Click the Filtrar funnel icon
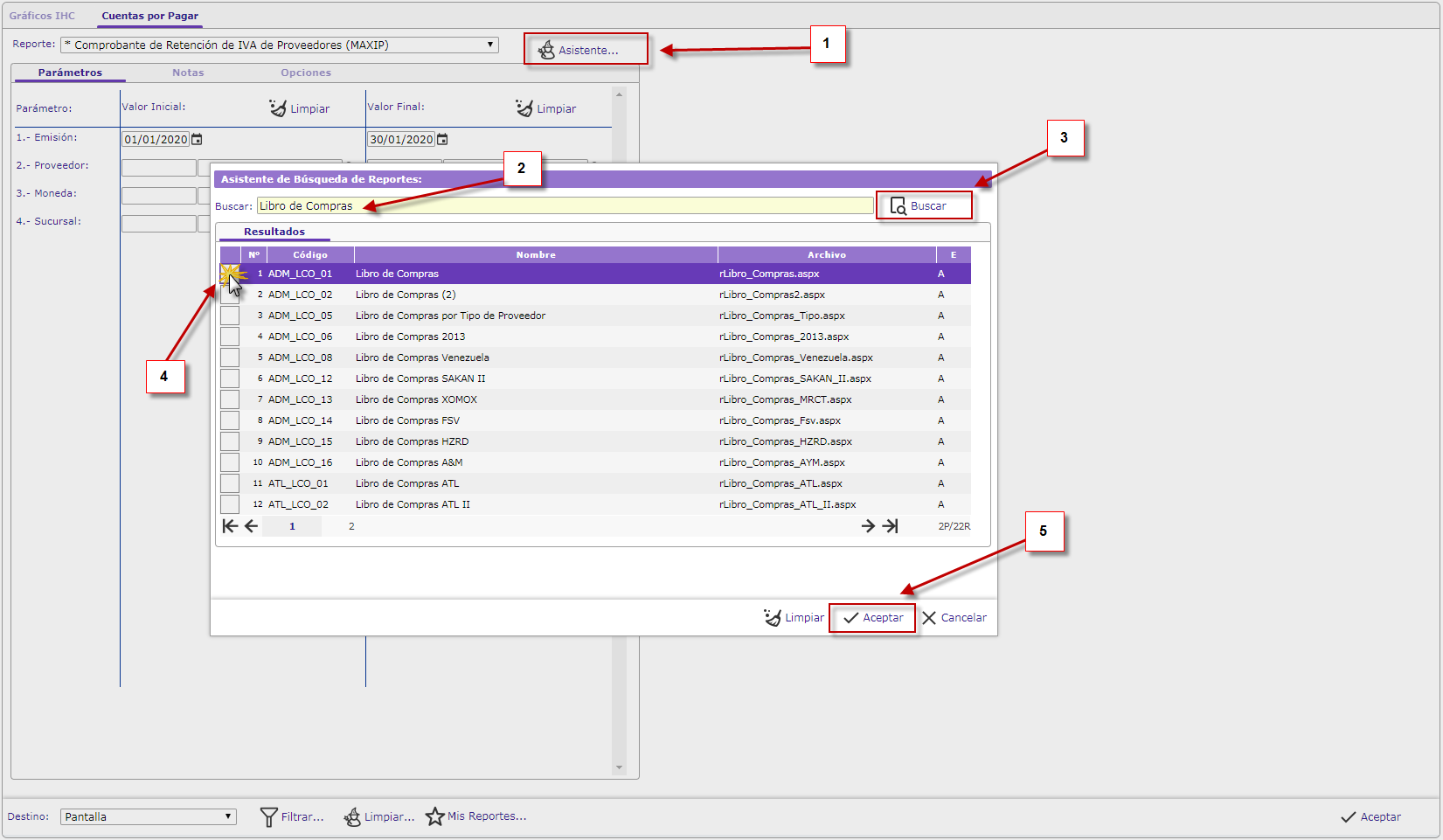Image resolution: width=1443 pixels, height=840 pixels. point(269,817)
